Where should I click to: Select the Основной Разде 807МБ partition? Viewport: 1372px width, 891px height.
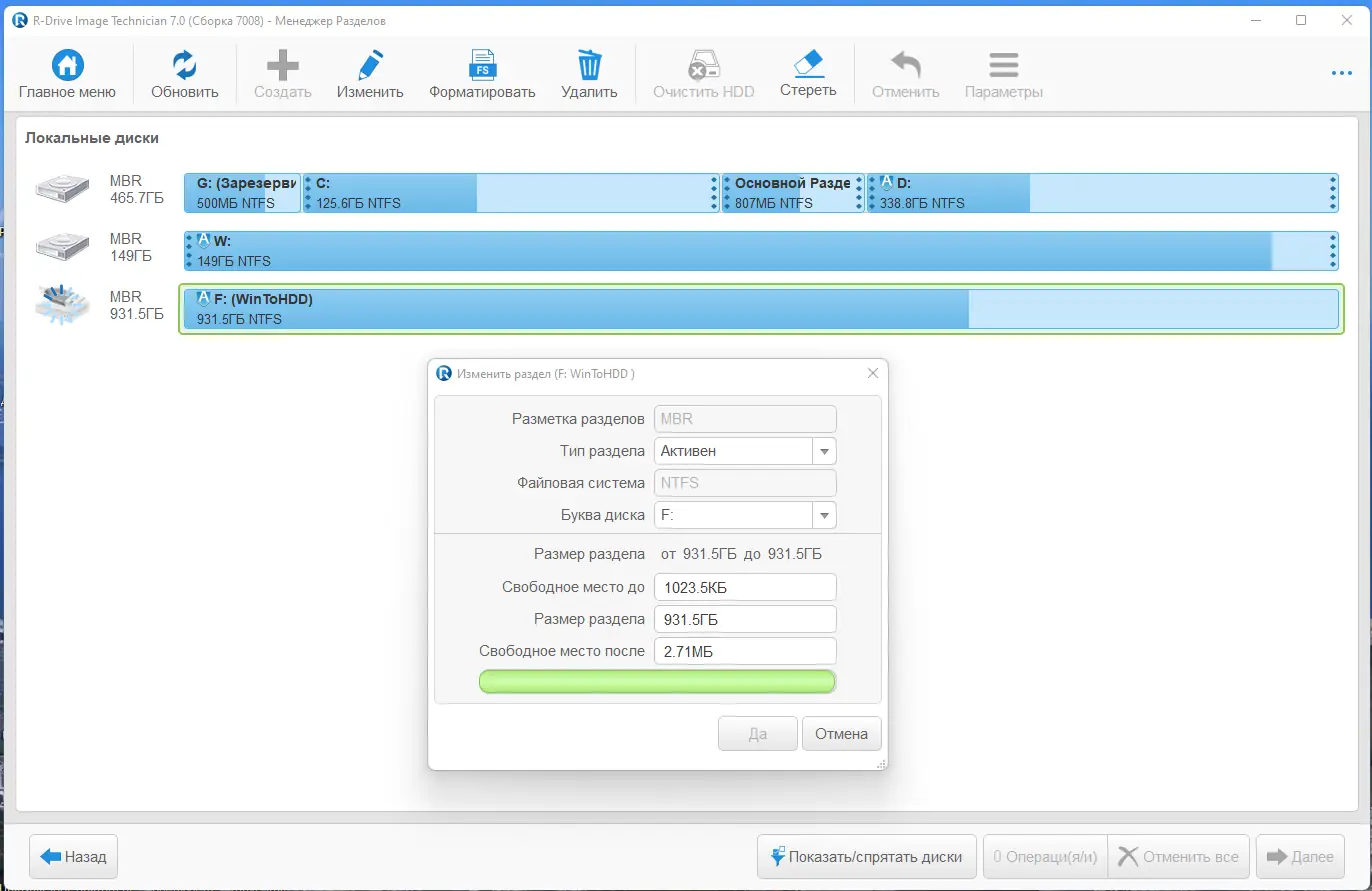[x=793, y=193]
